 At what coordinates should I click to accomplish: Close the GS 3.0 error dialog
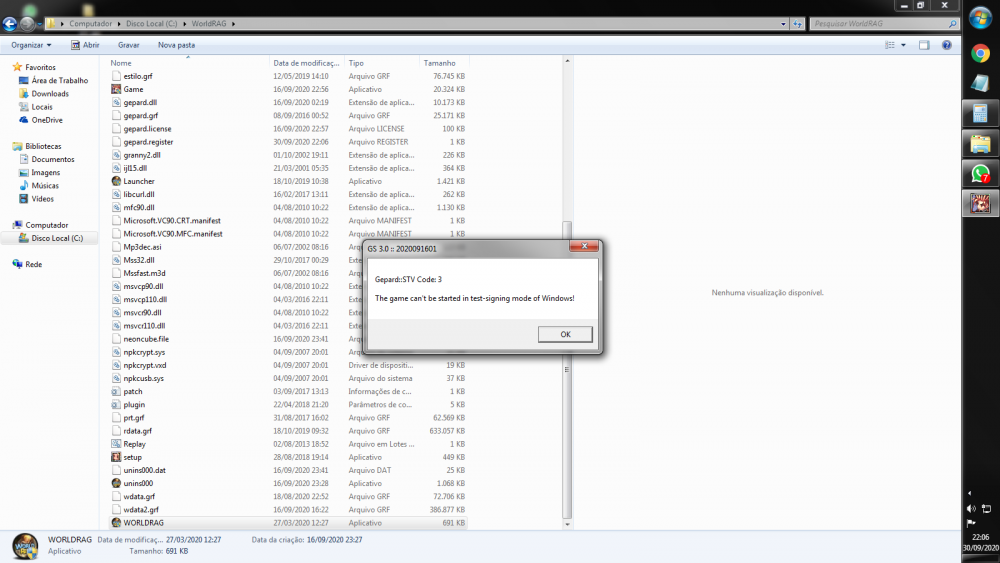pyautogui.click(x=584, y=246)
